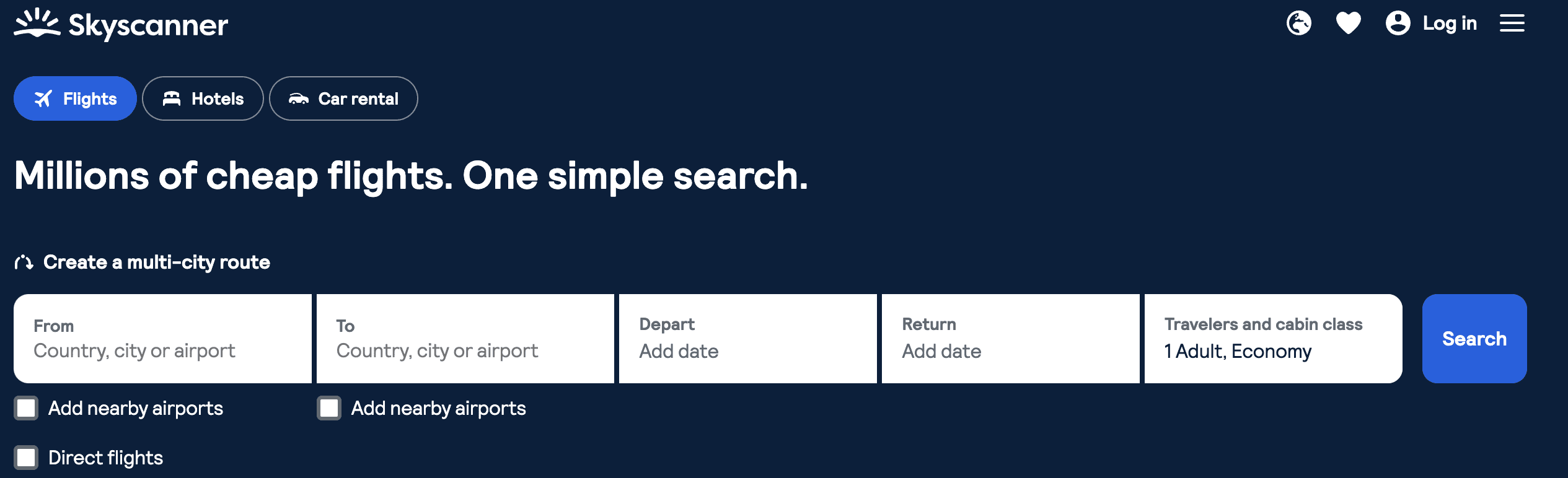Select Create a multi-city route
The image size is (1568, 478).
coord(155,262)
